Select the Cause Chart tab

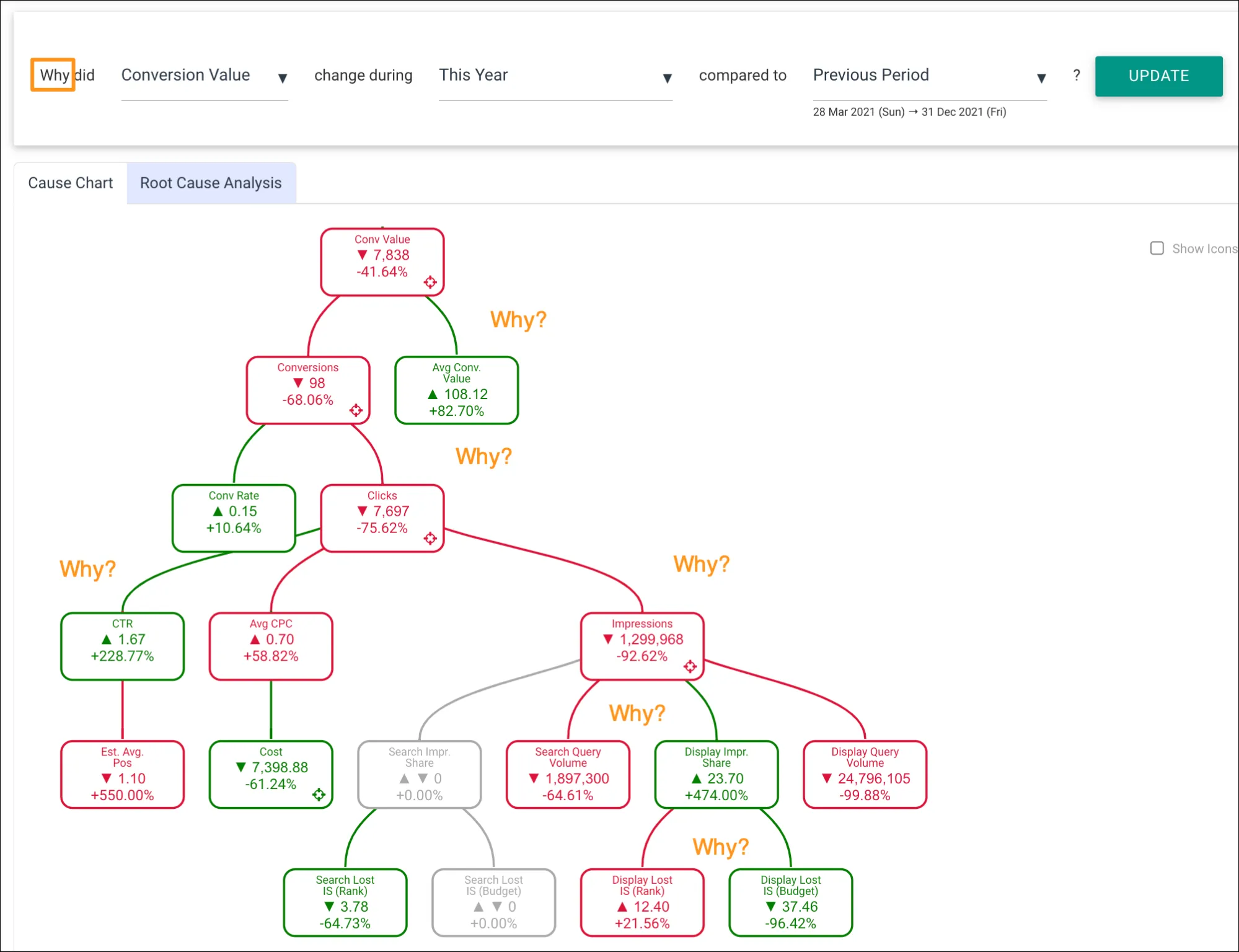[x=70, y=183]
